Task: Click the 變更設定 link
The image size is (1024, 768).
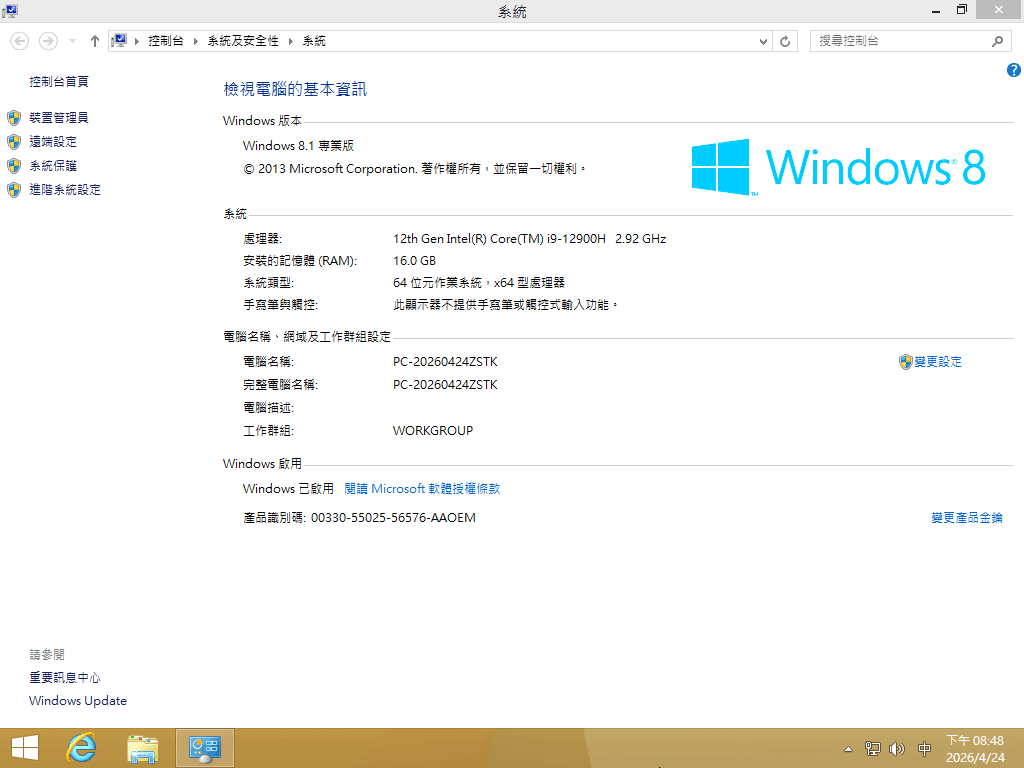Action: coord(937,362)
